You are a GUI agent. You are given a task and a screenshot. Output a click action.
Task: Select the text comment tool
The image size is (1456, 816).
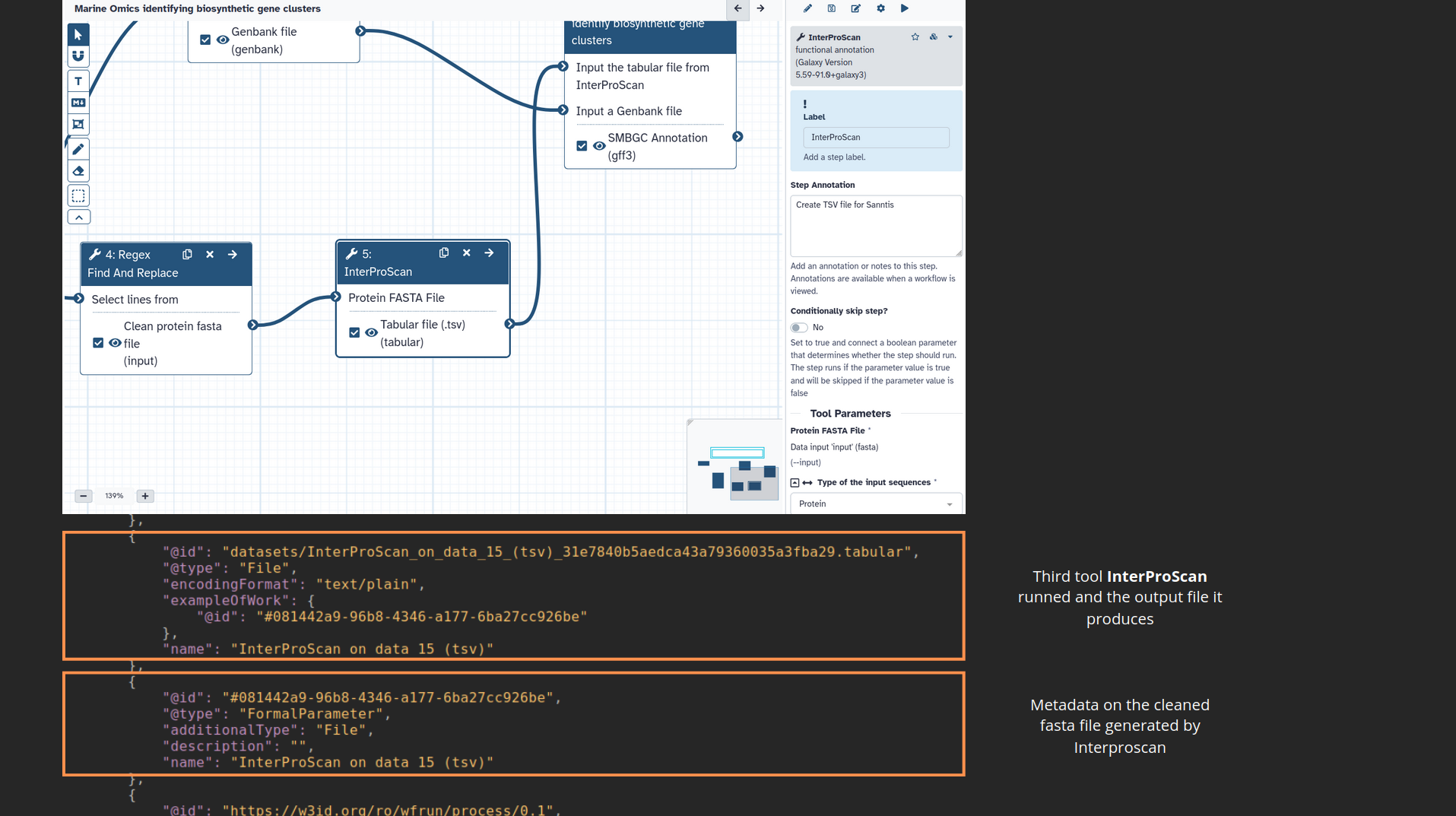click(x=78, y=81)
